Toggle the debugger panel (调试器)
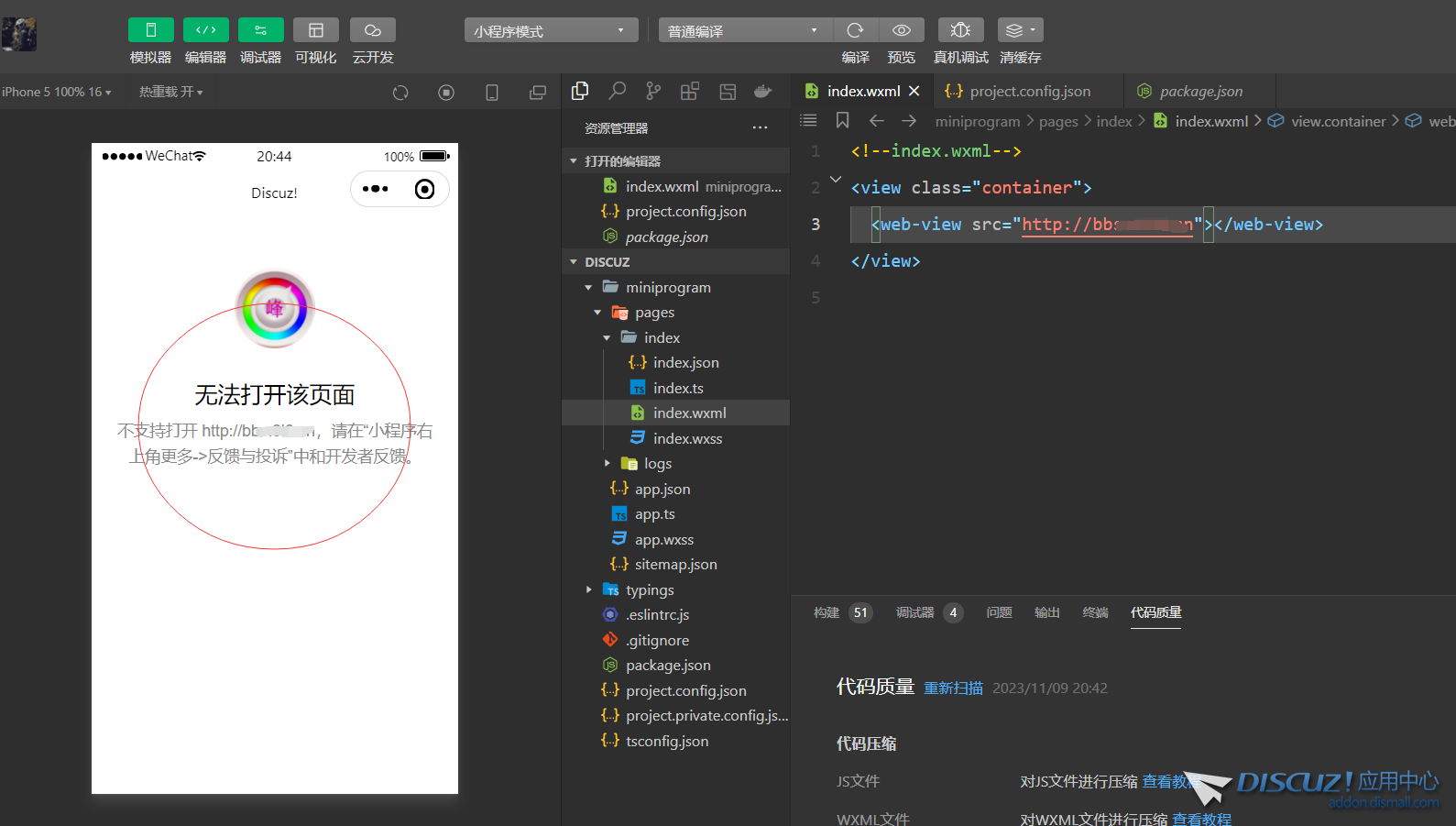 [260, 30]
